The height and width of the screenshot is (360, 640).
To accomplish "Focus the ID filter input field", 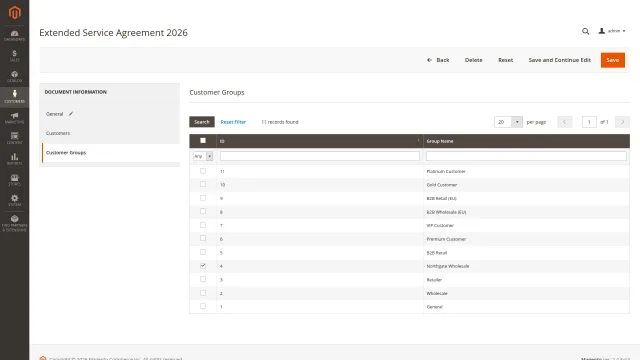I will 320,156.
